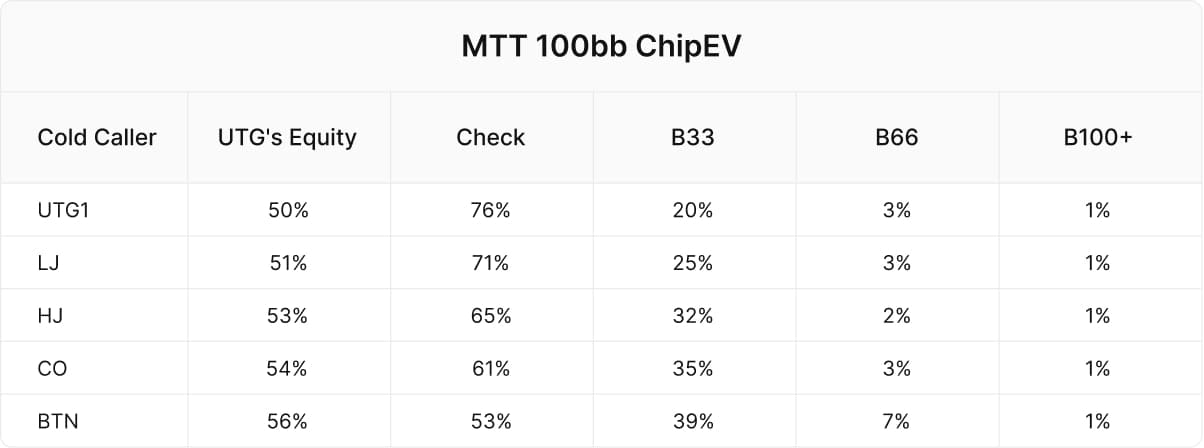The width and height of the screenshot is (1204, 448).
Task: Click the MTT 100bb ChipEV table title
Action: coord(601,47)
